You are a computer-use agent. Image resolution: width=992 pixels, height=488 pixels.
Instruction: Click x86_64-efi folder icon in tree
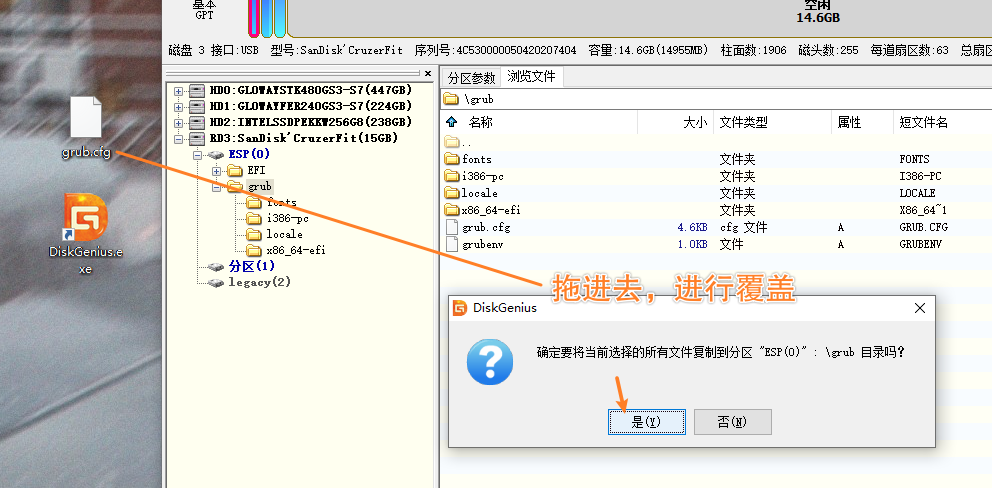[x=254, y=250]
